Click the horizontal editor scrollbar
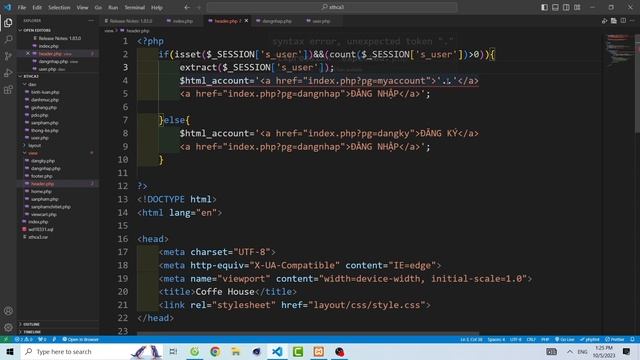The width and height of the screenshot is (640, 360). pos(308,333)
